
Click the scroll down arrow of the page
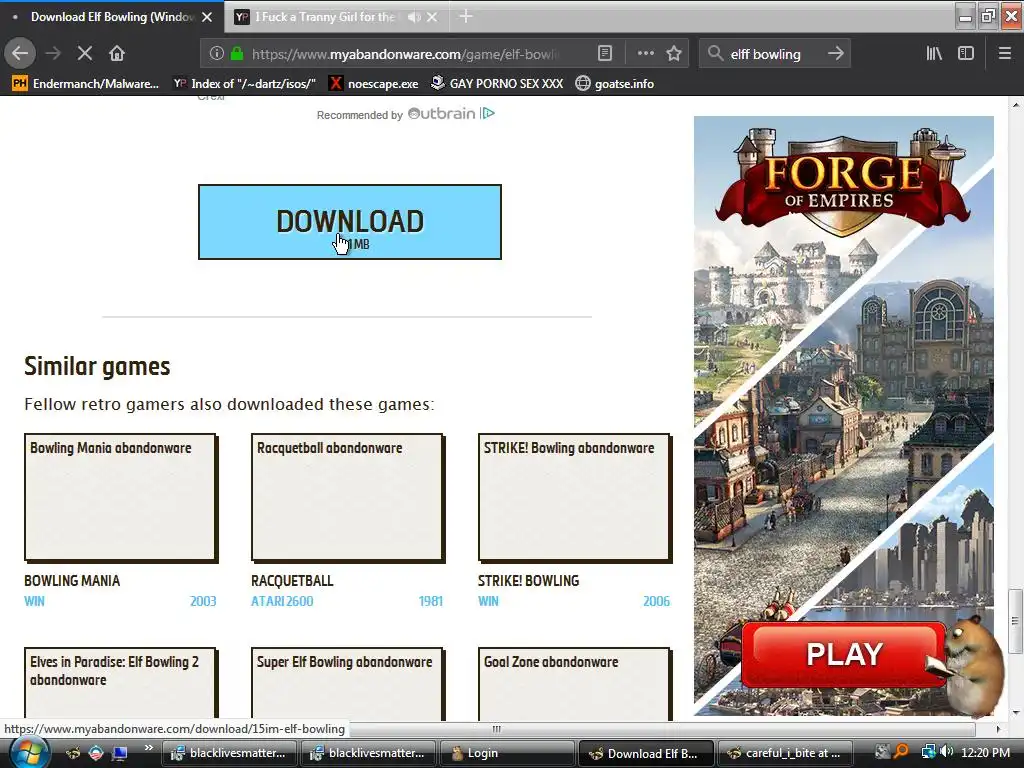point(1015,712)
